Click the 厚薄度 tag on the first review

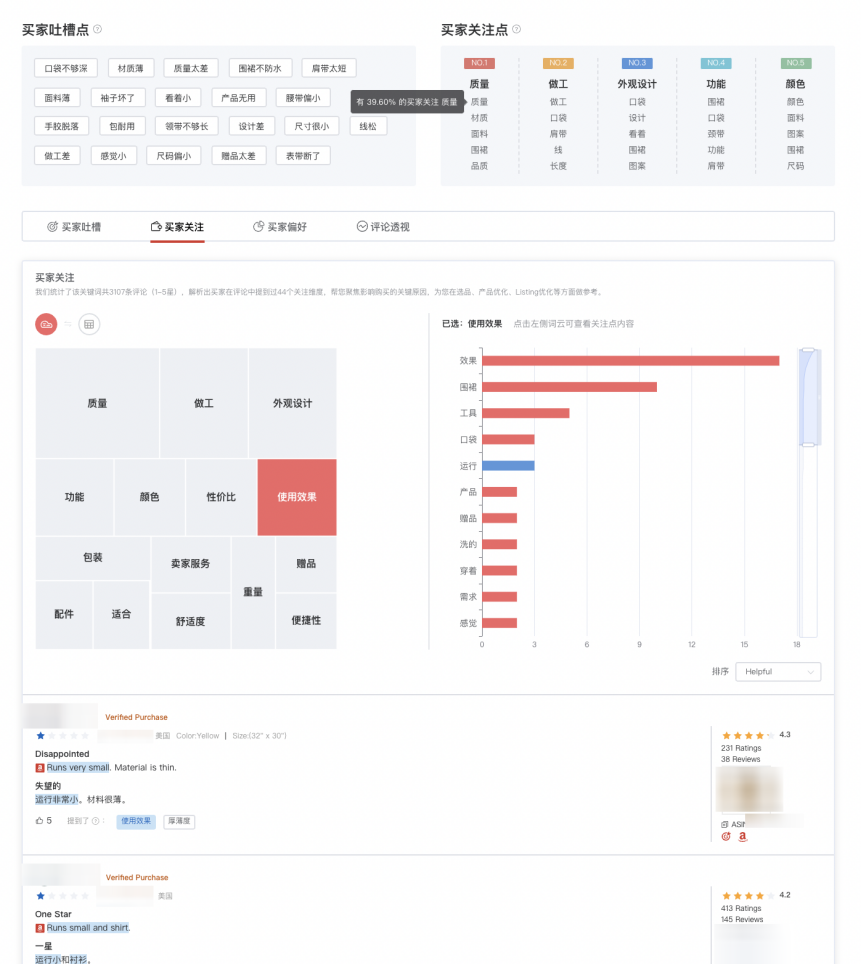coord(179,821)
